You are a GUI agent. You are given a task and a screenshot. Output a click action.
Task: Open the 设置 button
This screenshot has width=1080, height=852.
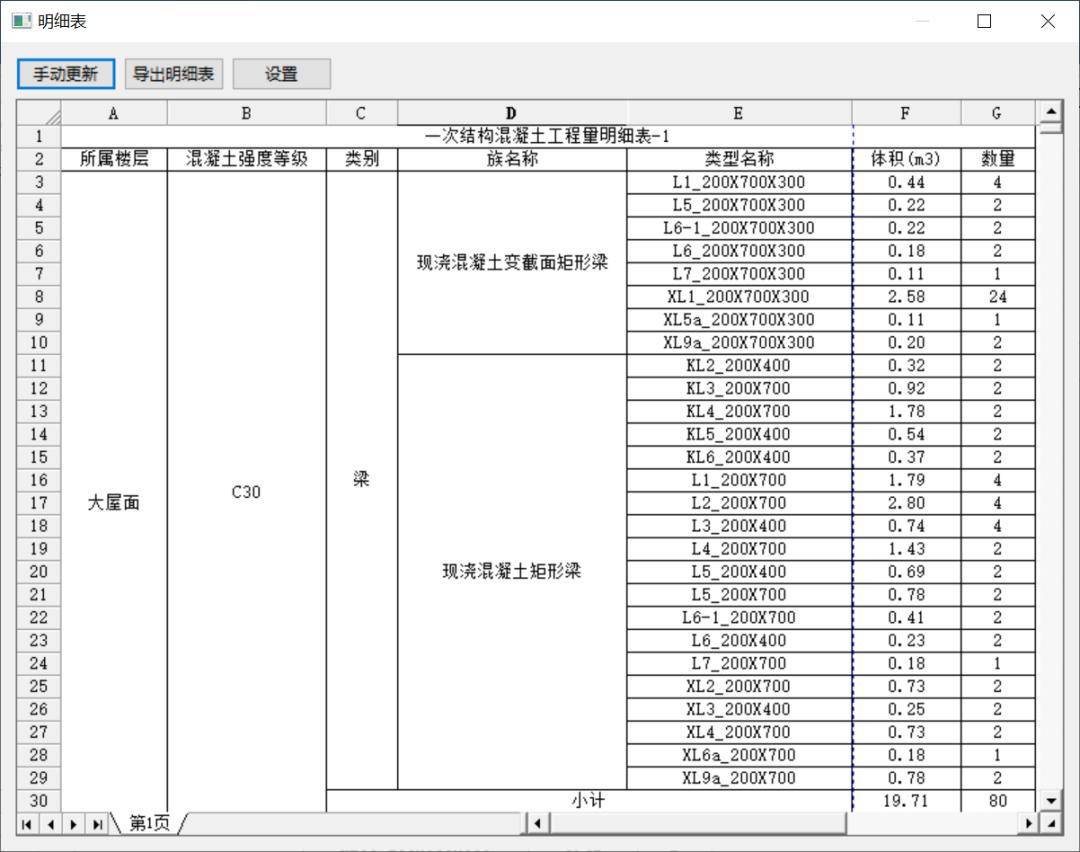[x=282, y=74]
